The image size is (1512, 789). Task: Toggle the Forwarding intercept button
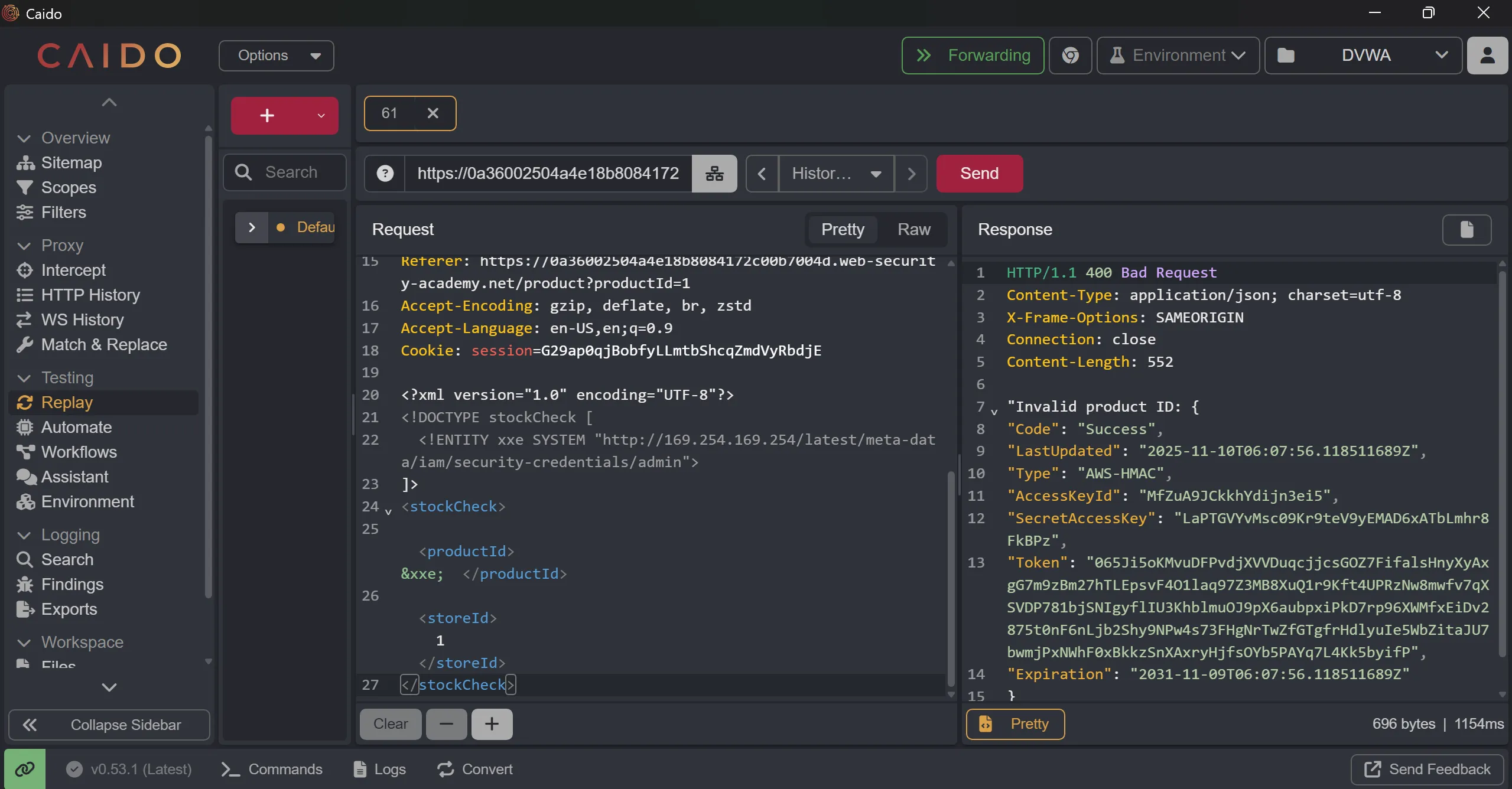point(973,56)
